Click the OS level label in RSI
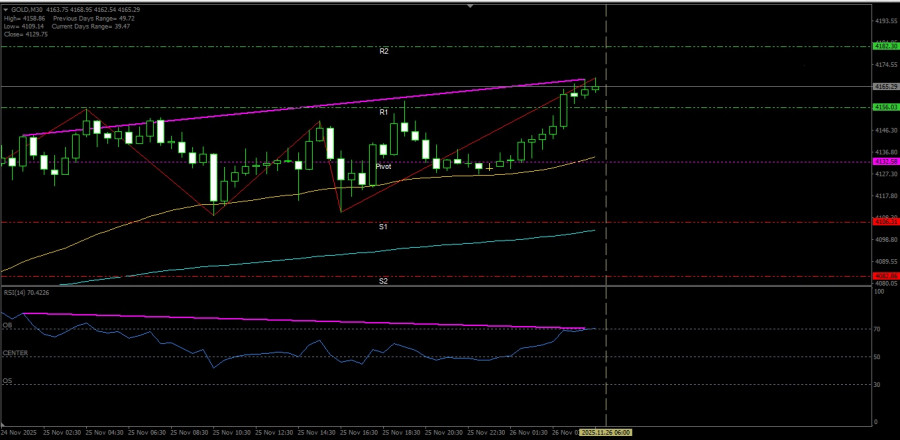The width and height of the screenshot is (900, 440). pos(7,380)
